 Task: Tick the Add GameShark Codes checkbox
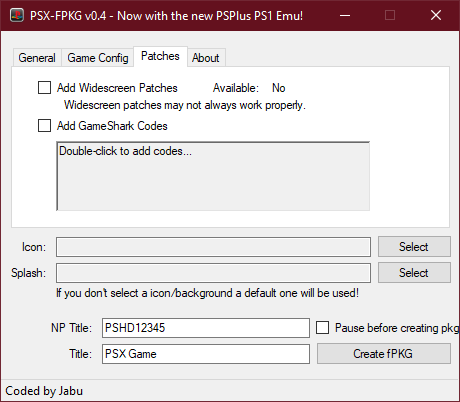(44, 126)
